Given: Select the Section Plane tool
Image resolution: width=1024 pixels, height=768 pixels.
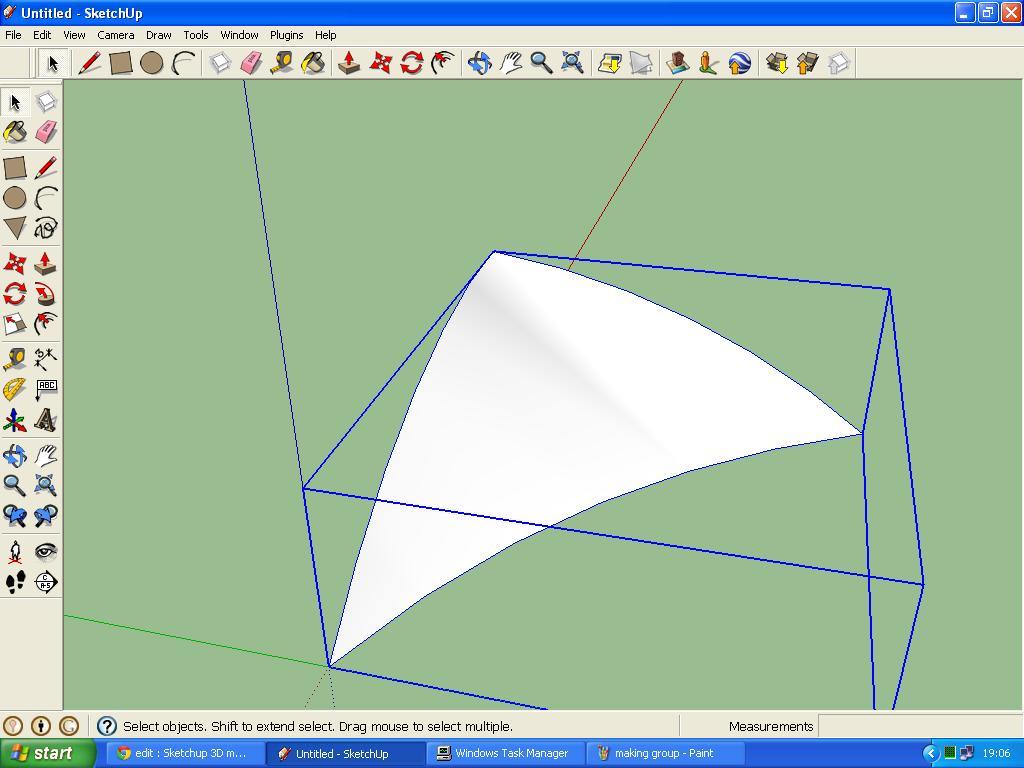Looking at the screenshot, I should pyautogui.click(x=46, y=582).
